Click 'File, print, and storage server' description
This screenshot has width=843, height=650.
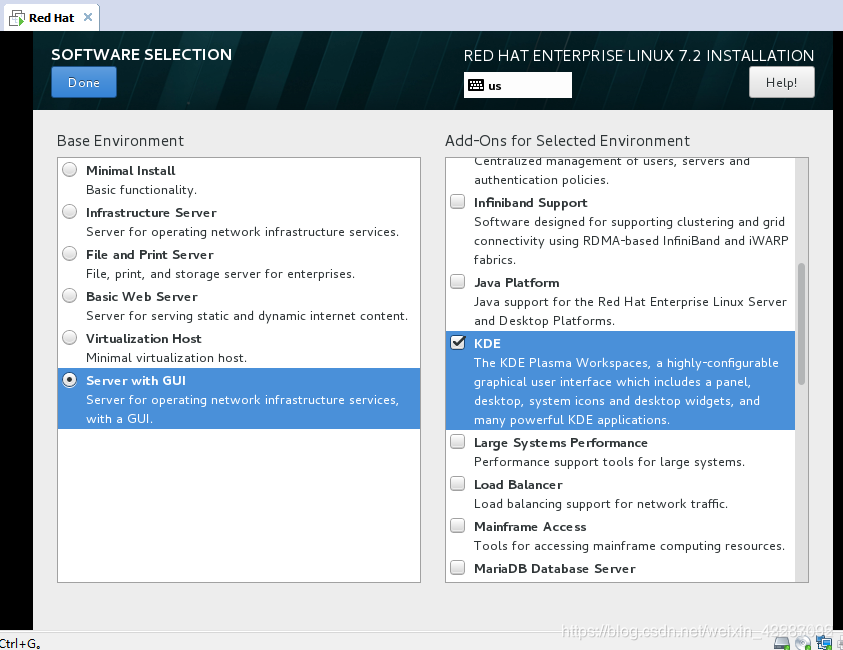pyautogui.click(x=220, y=274)
